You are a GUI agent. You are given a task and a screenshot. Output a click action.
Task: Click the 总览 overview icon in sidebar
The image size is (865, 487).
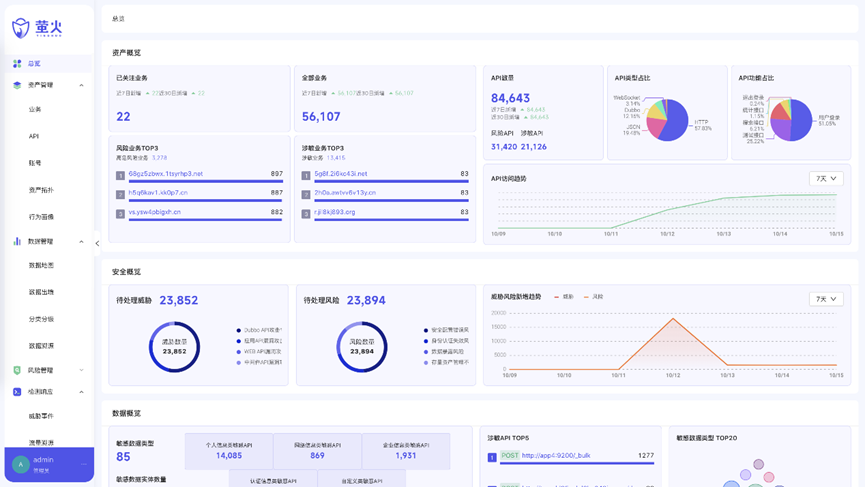click(17, 64)
